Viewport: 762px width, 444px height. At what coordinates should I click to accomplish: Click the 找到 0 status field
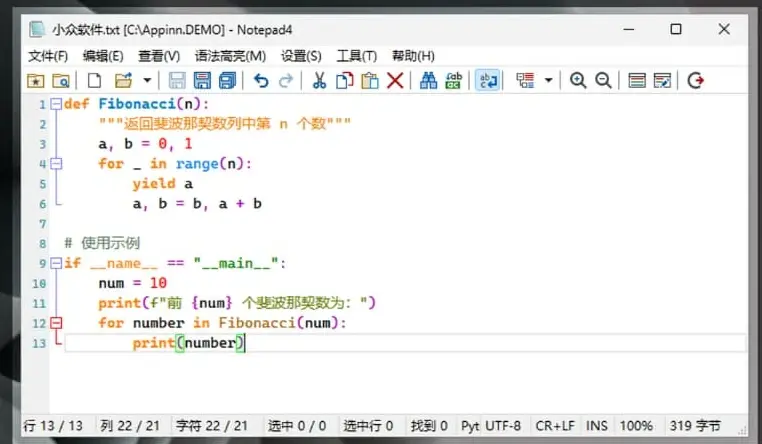(x=429, y=426)
